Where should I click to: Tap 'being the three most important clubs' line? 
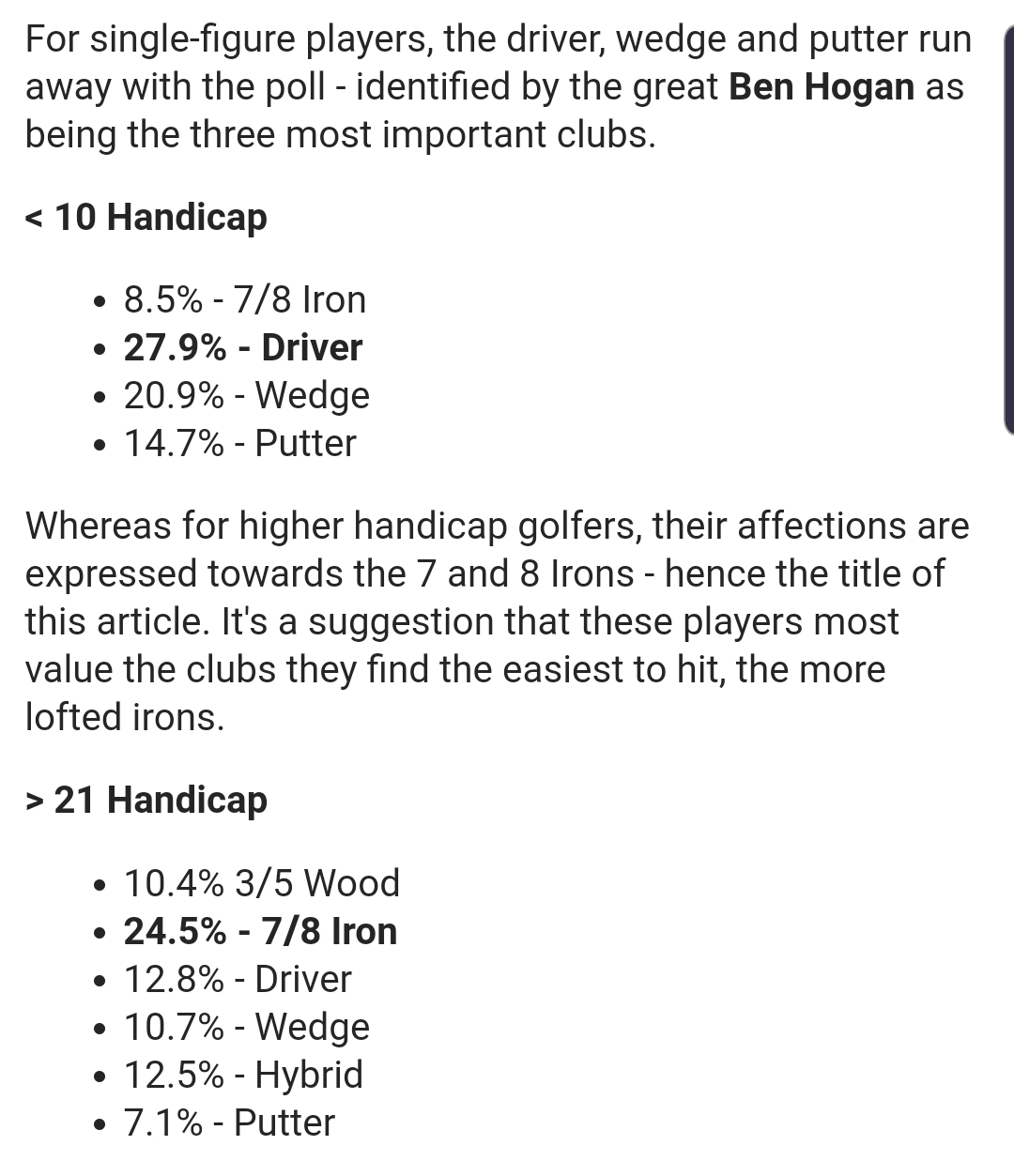coord(340,135)
